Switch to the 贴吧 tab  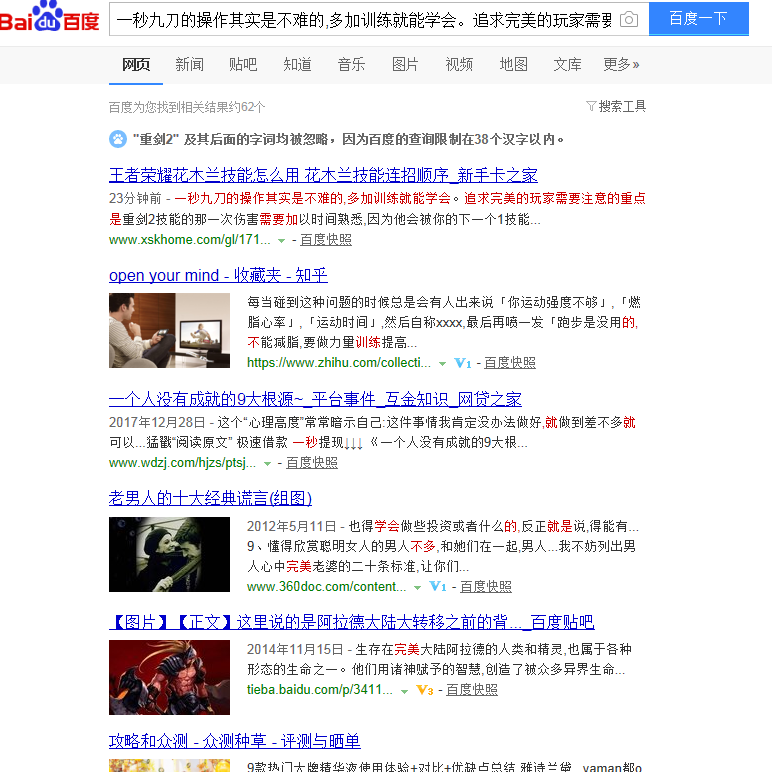(243, 64)
